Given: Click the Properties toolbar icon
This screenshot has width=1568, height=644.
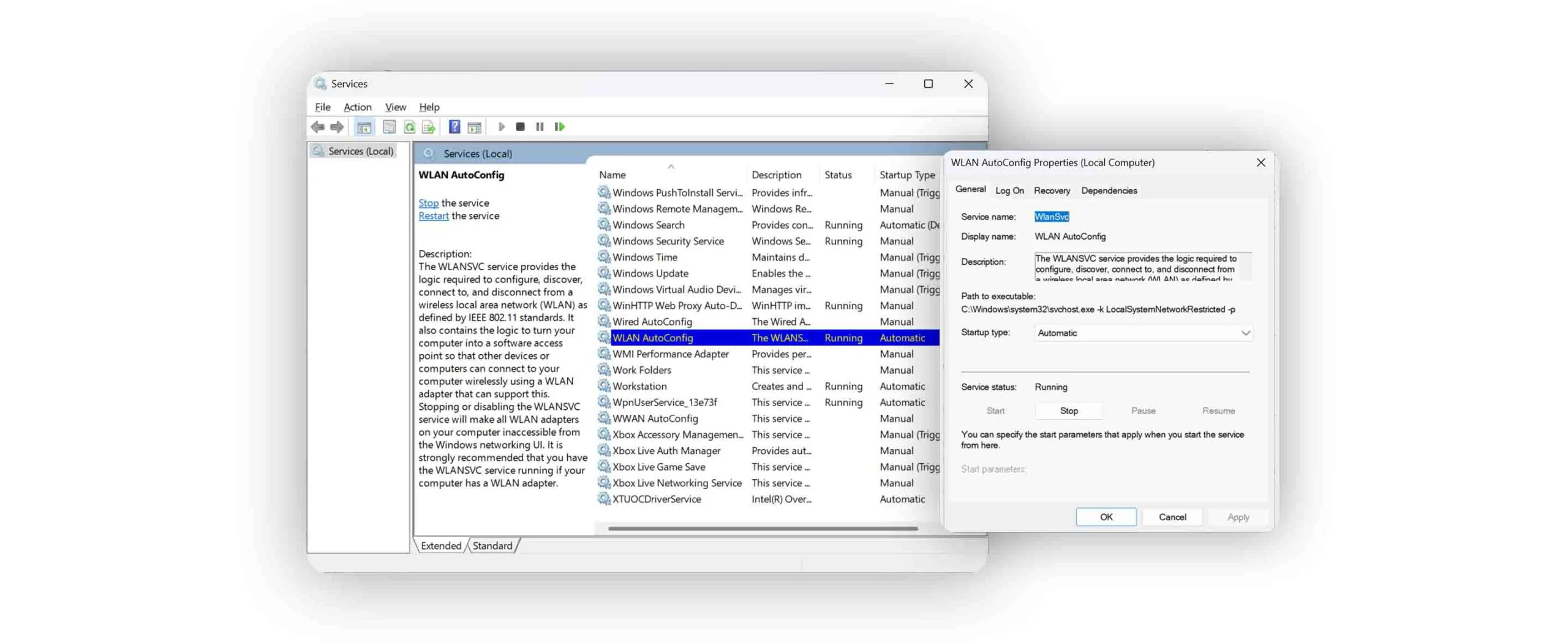Looking at the screenshot, I should [x=389, y=127].
